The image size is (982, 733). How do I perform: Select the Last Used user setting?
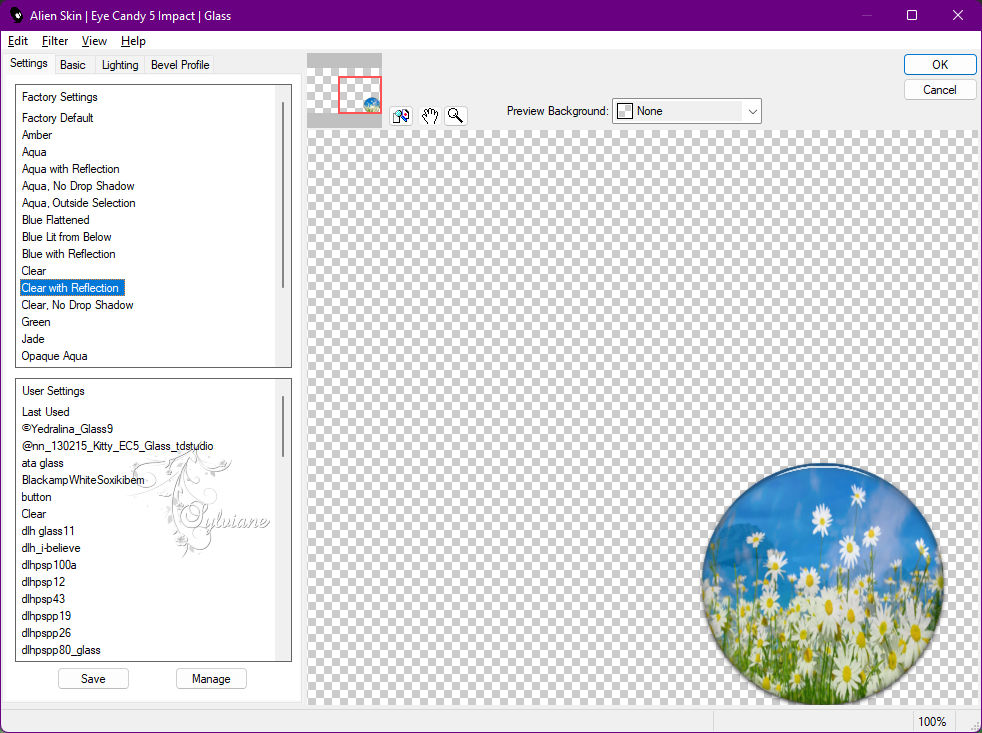[46, 412]
